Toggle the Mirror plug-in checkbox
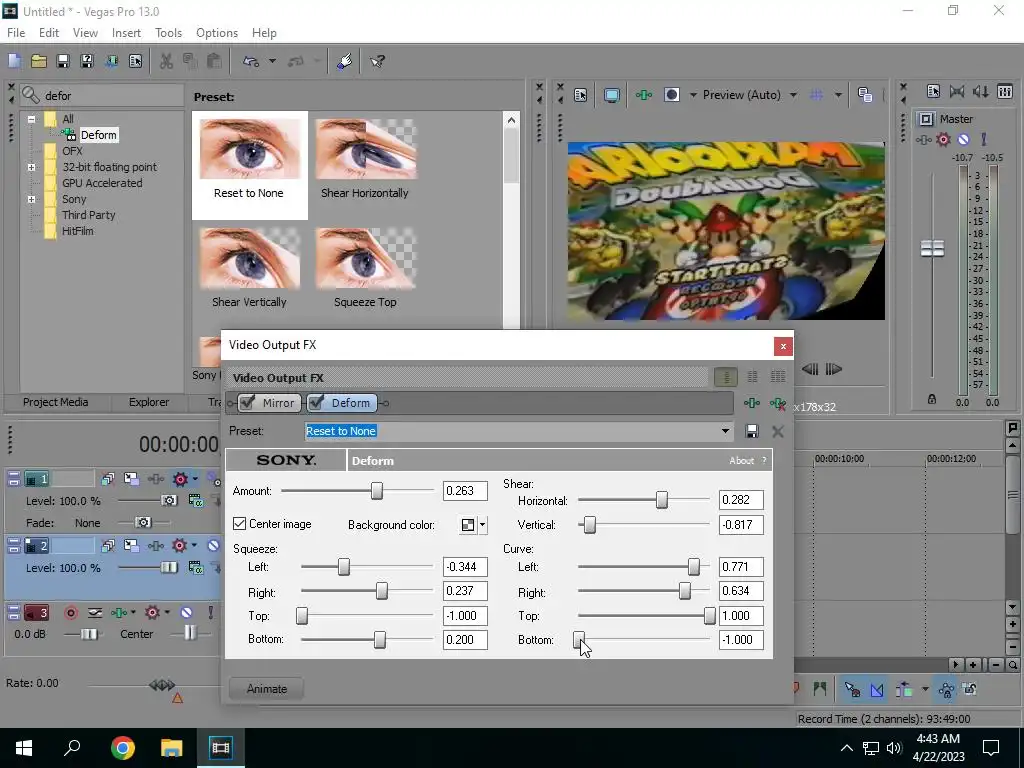This screenshot has height=768, width=1024. 247,403
